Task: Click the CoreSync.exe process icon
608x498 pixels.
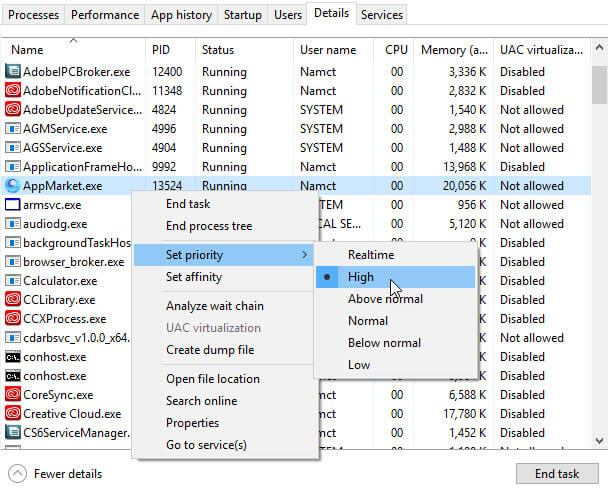Action: [13, 394]
